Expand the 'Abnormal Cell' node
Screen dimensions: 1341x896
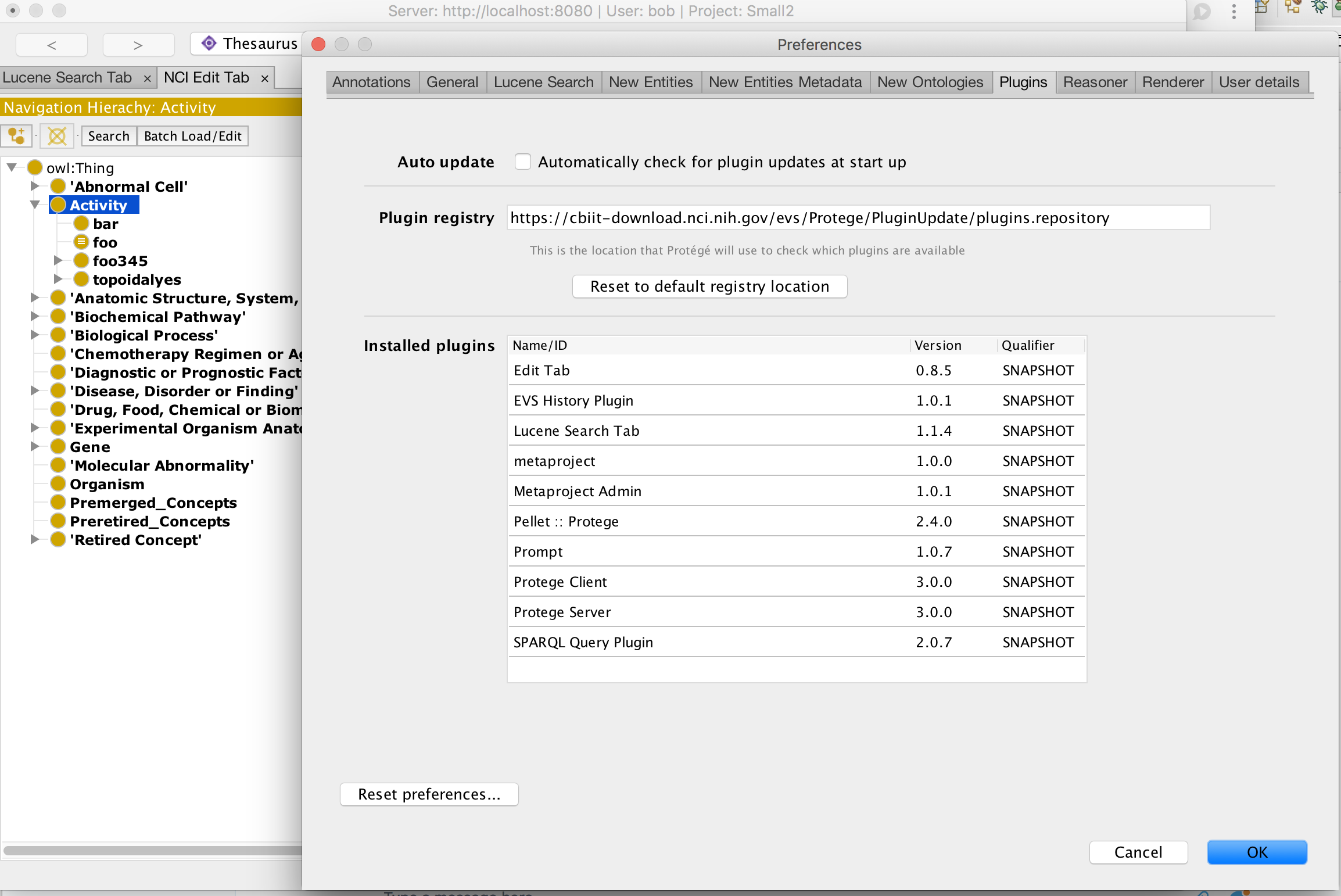[x=35, y=186]
